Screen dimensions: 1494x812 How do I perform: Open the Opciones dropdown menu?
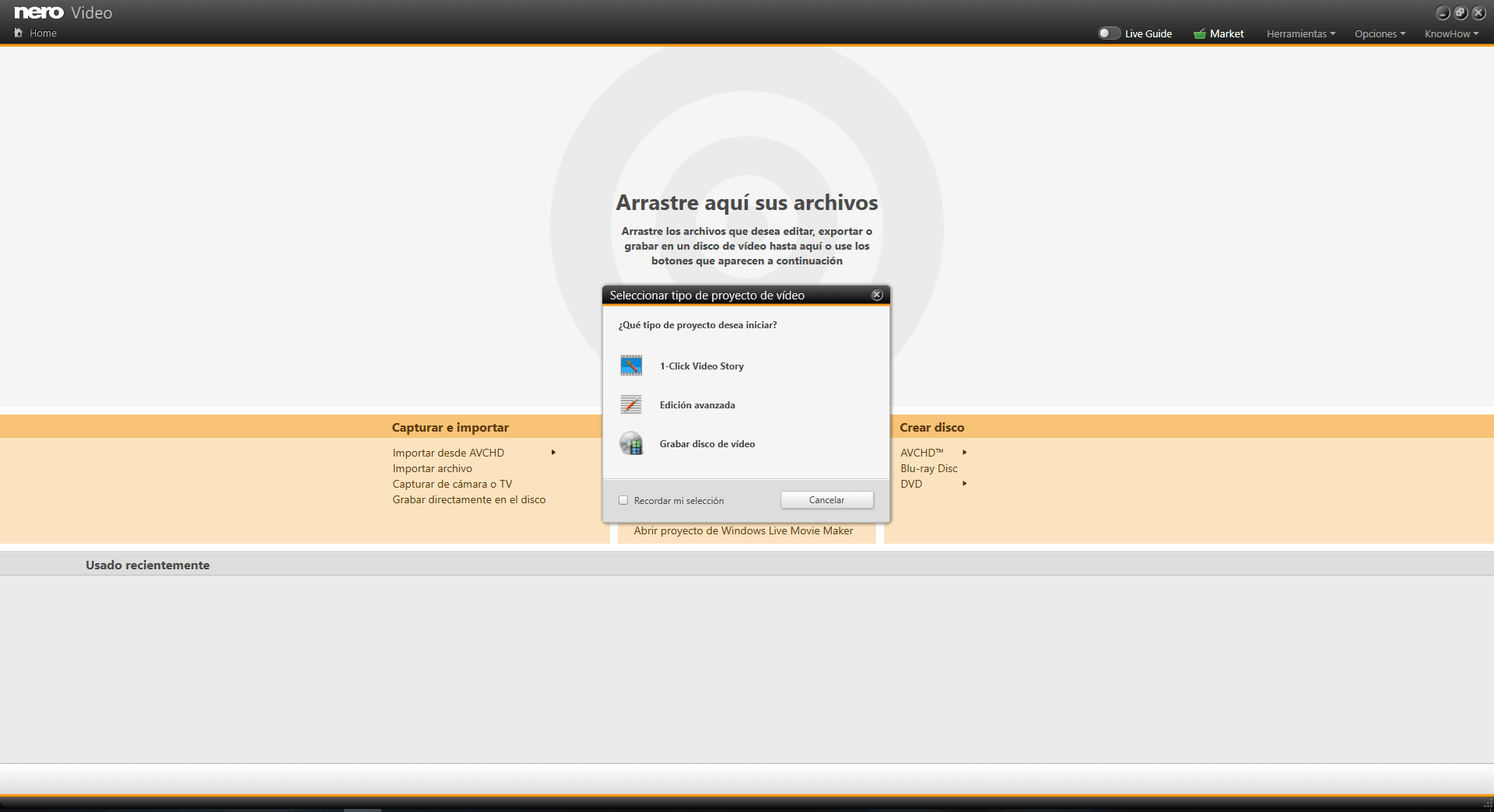click(1380, 33)
